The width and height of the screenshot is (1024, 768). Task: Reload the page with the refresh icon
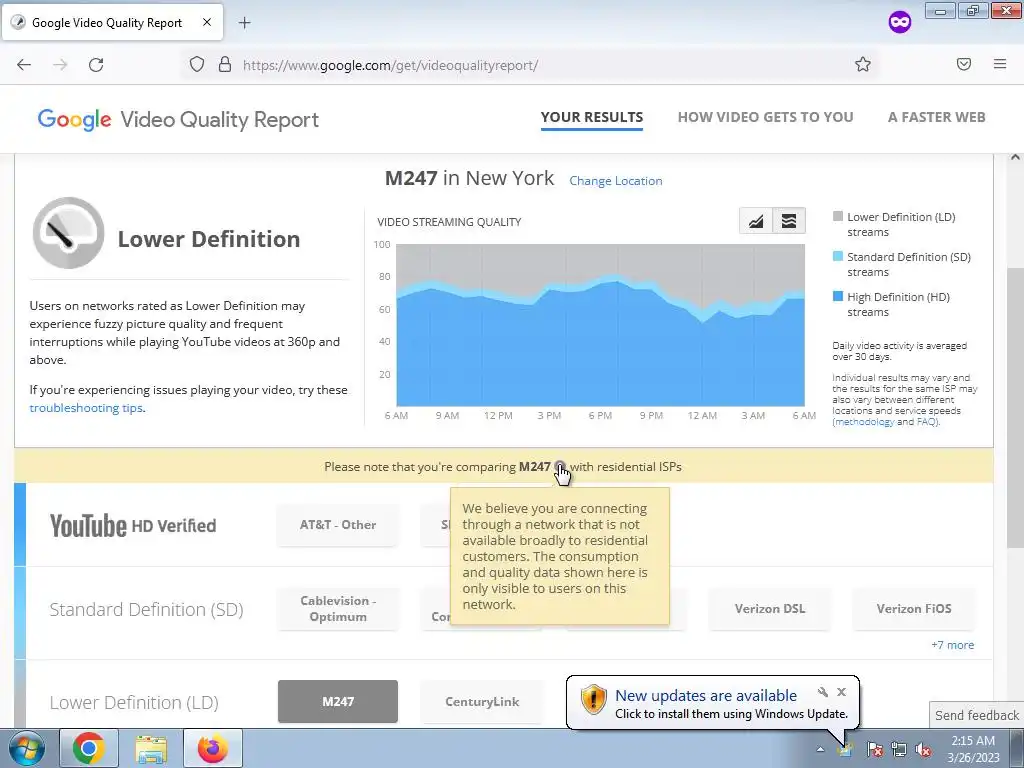click(96, 65)
